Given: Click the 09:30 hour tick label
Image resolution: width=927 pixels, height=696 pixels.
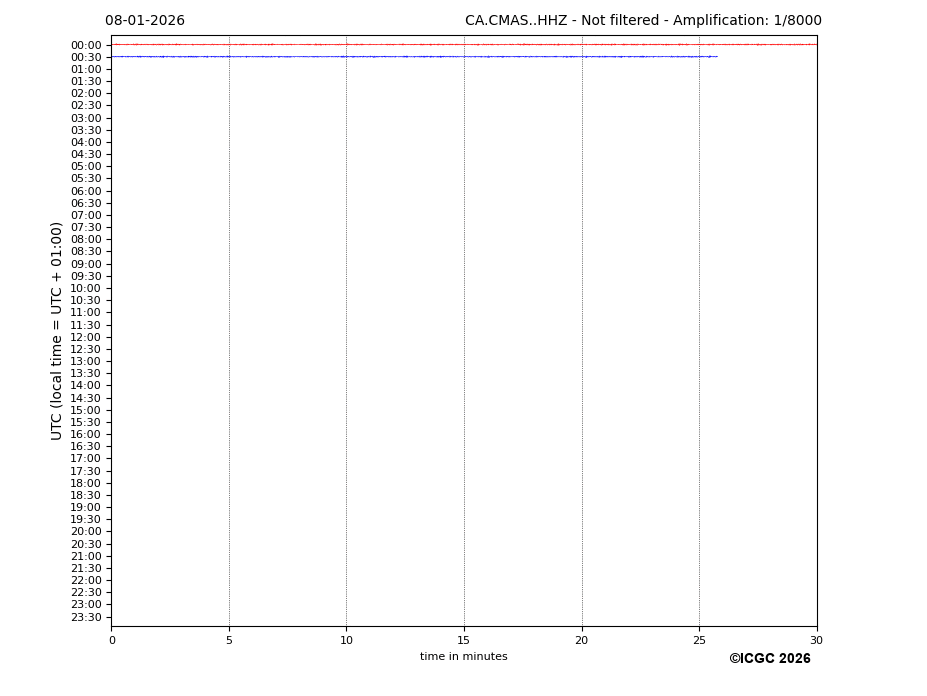Looking at the screenshot, I should click(85, 276).
